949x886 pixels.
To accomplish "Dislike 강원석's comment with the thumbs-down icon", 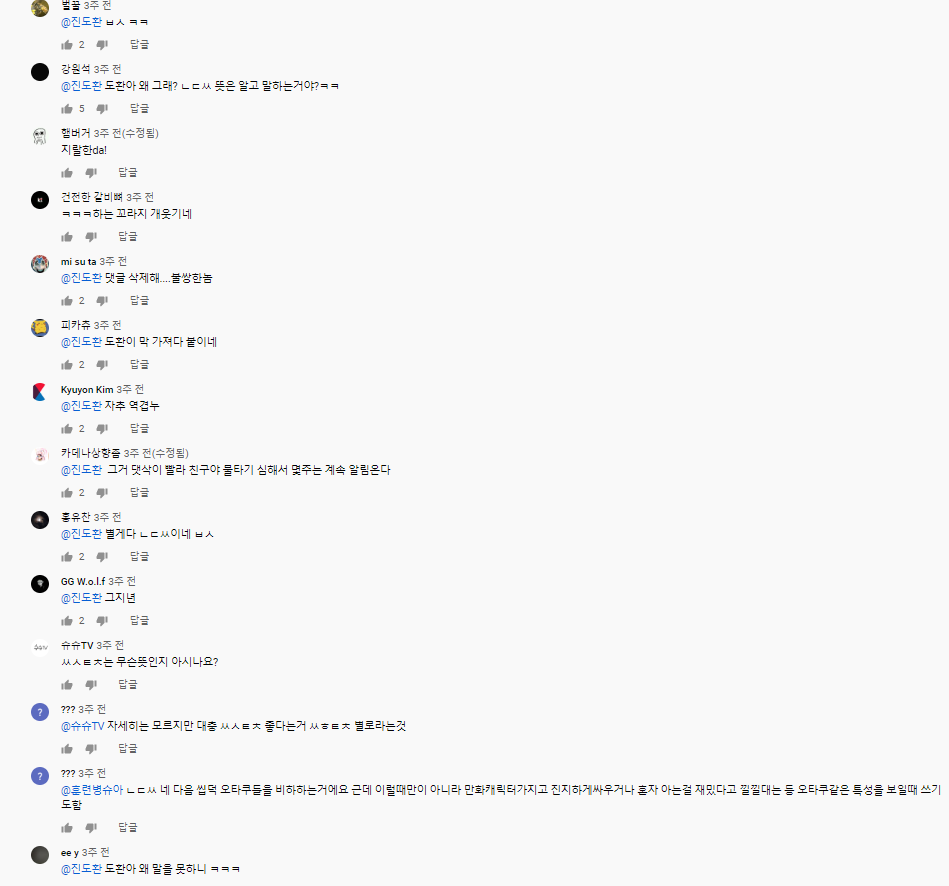I will pos(102,109).
